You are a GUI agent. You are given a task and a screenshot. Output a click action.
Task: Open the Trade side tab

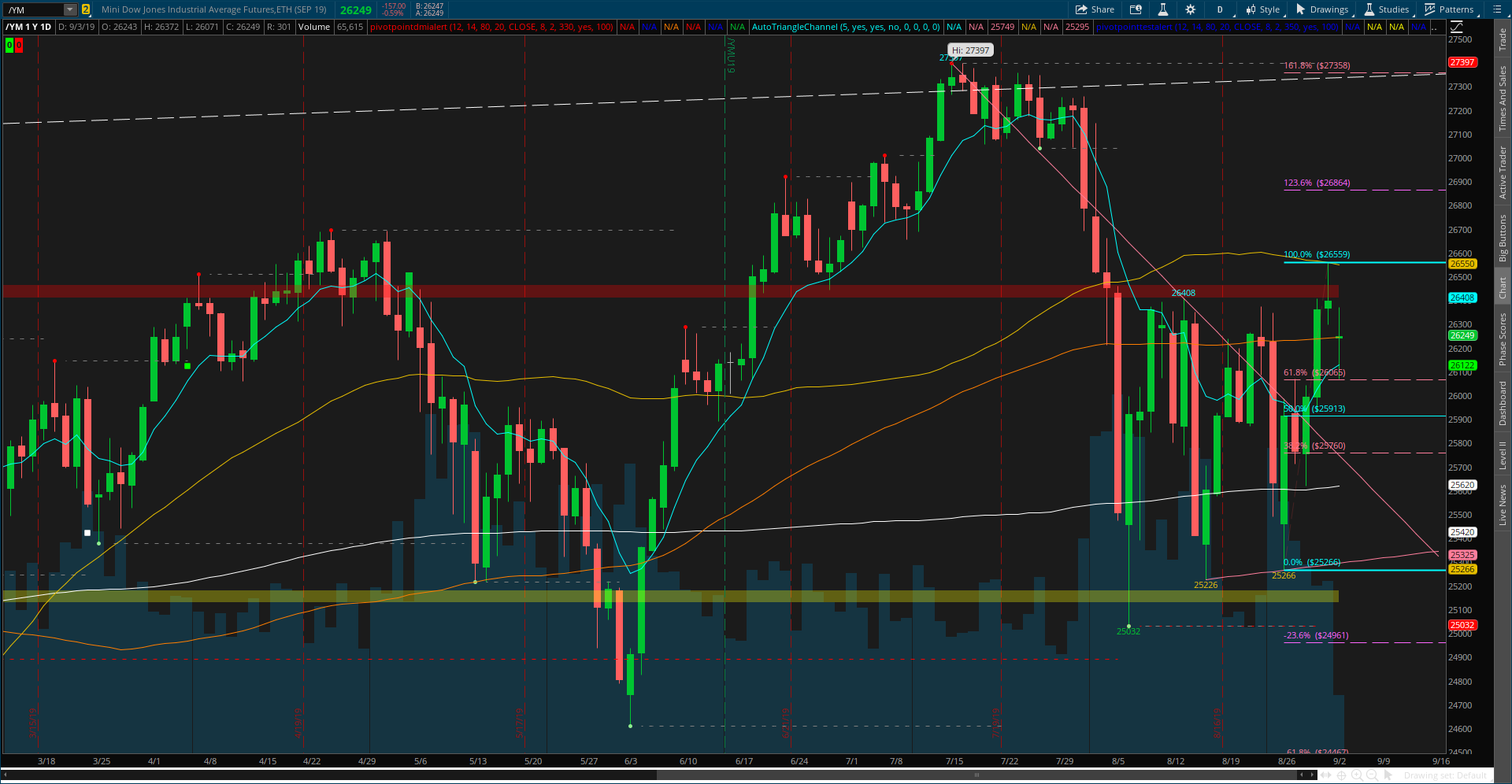click(x=1503, y=39)
